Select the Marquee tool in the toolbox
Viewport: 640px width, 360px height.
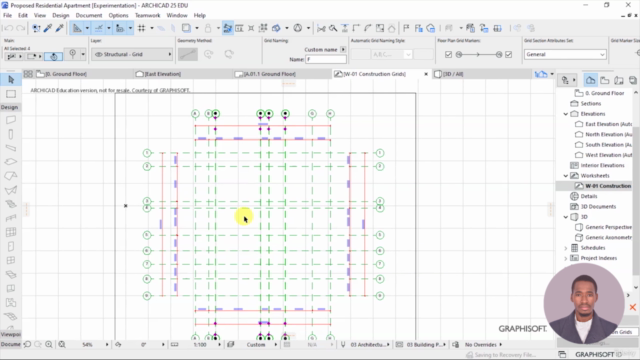pyautogui.click(x=11, y=94)
